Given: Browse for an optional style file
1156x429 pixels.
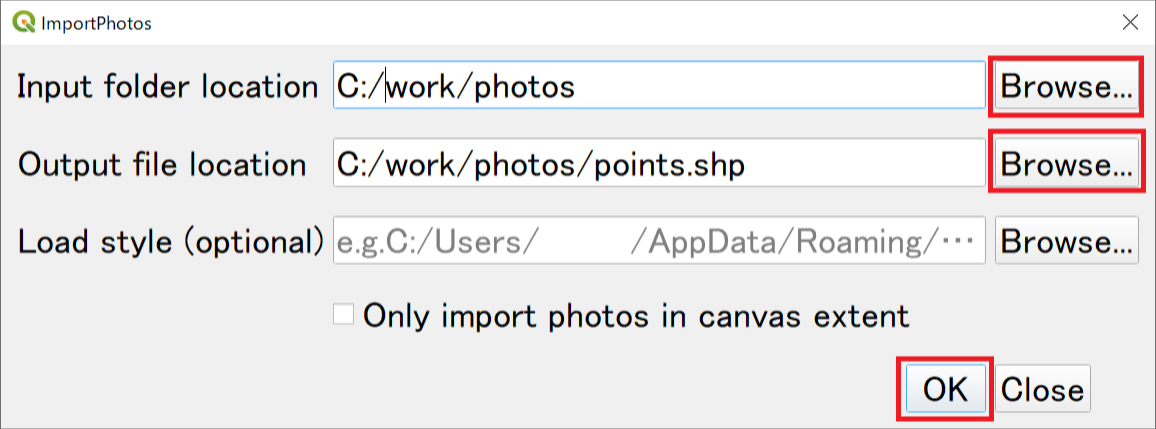Looking at the screenshot, I should (x=1066, y=240).
